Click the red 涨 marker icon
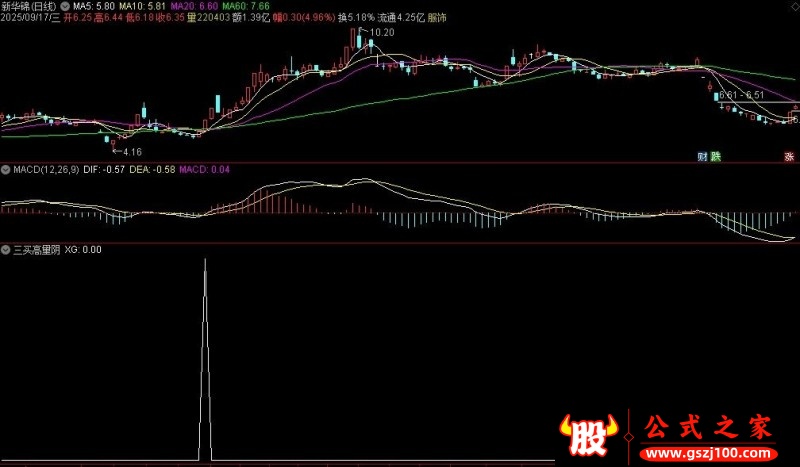The height and width of the screenshot is (467, 800). coord(788,156)
